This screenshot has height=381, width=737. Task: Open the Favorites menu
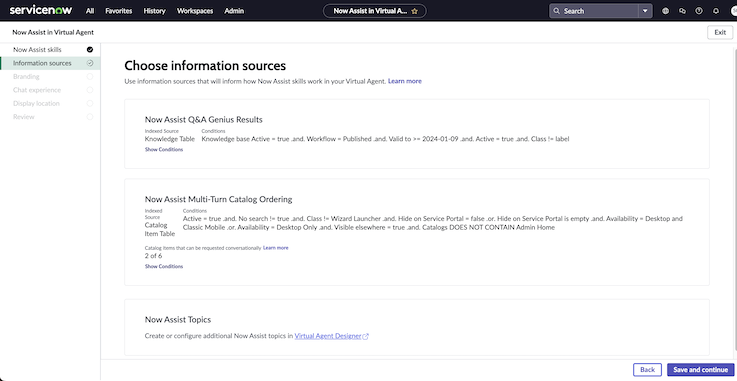click(x=118, y=11)
